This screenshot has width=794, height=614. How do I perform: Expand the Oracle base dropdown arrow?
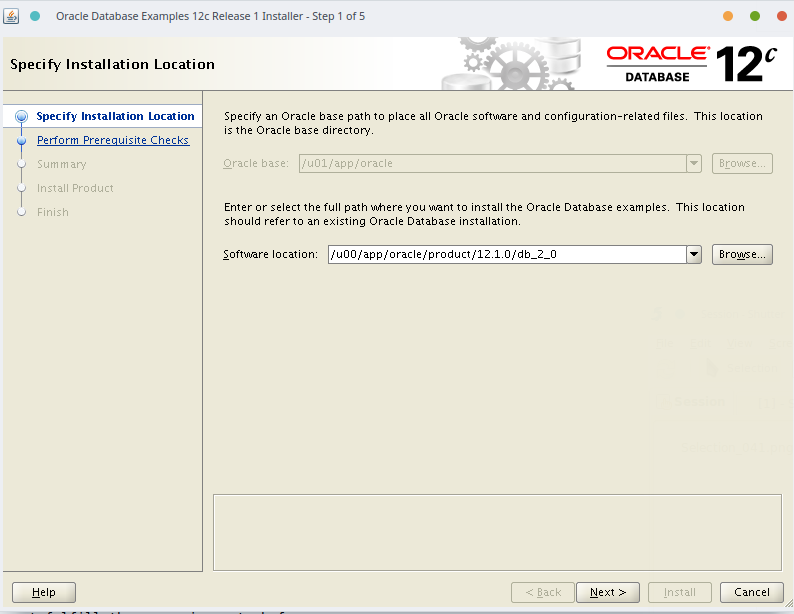click(x=694, y=163)
